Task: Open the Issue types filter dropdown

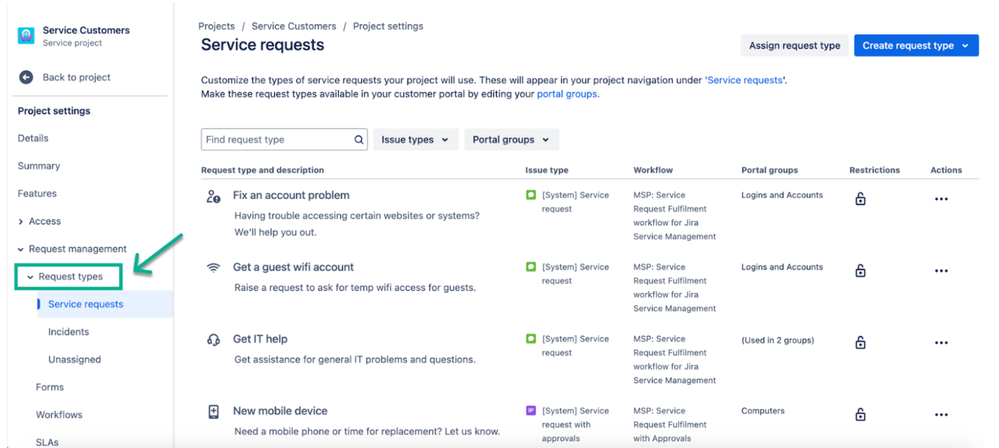Action: point(415,140)
